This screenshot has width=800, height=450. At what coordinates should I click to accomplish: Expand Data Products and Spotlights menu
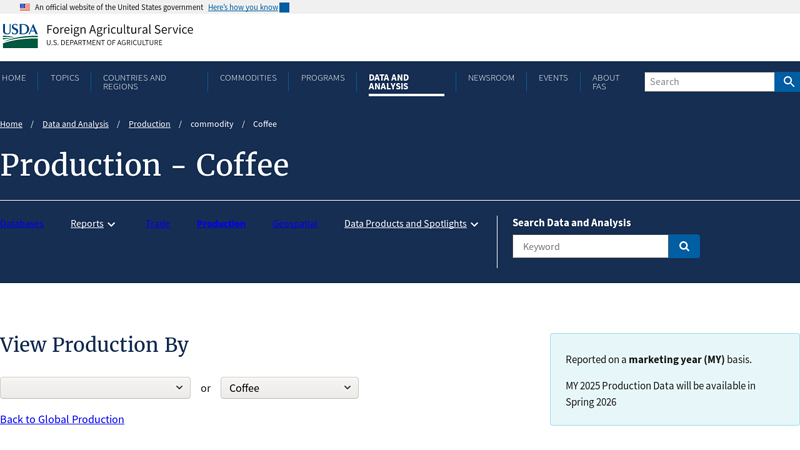pyautogui.click(x=411, y=224)
